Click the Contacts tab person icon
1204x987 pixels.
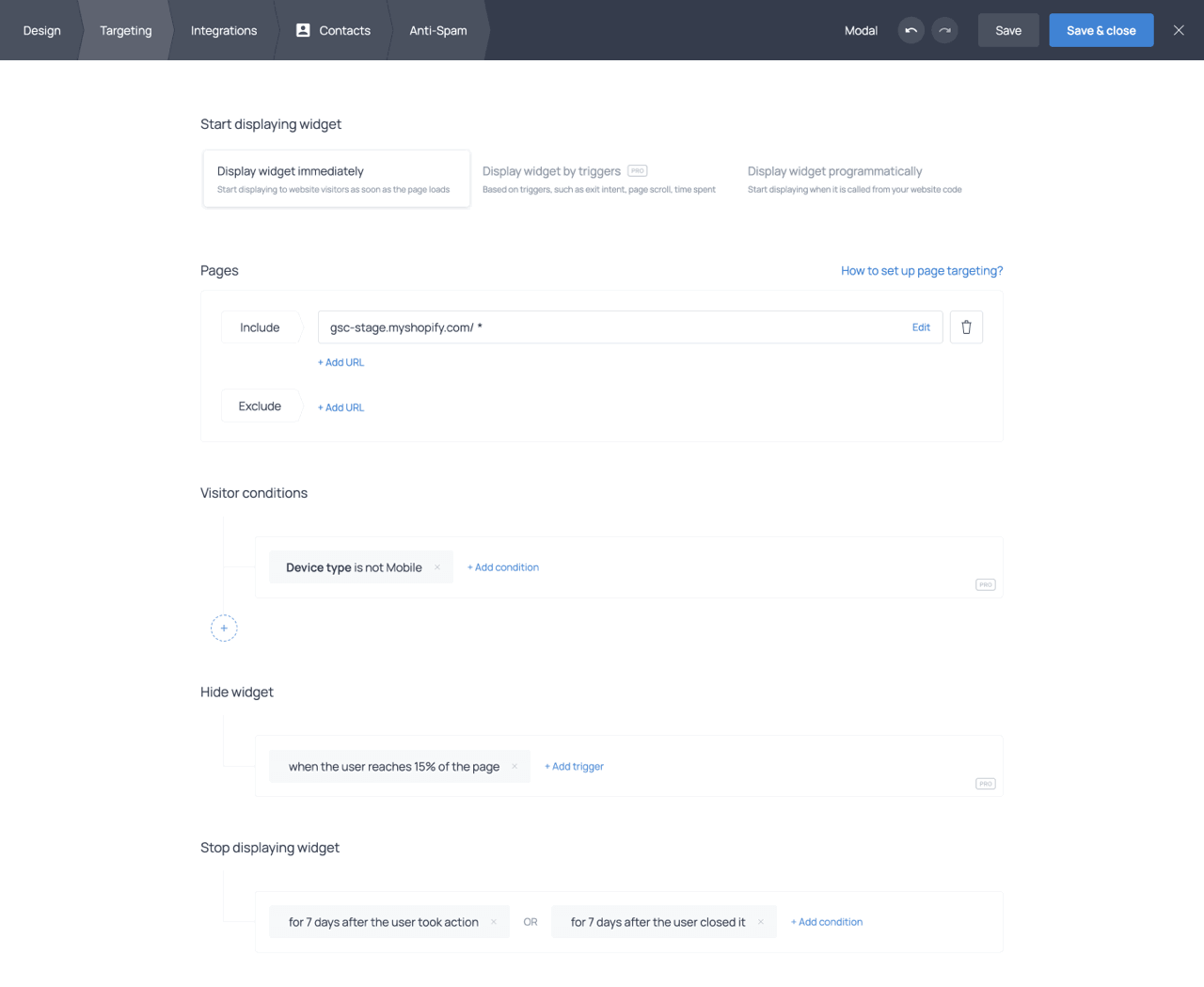click(x=303, y=30)
